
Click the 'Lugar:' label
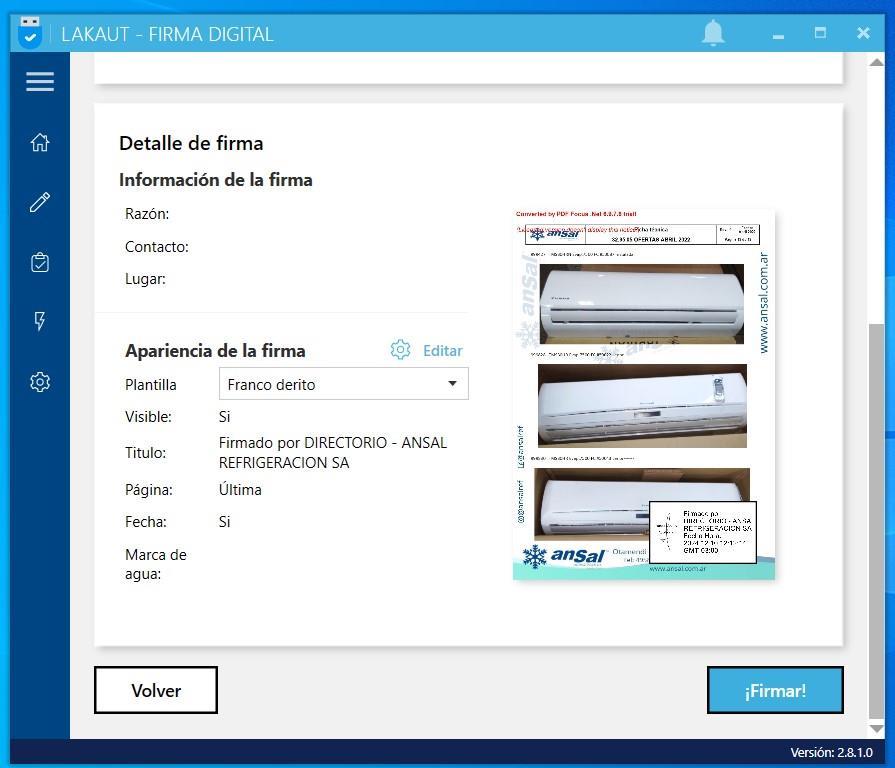[x=146, y=279]
